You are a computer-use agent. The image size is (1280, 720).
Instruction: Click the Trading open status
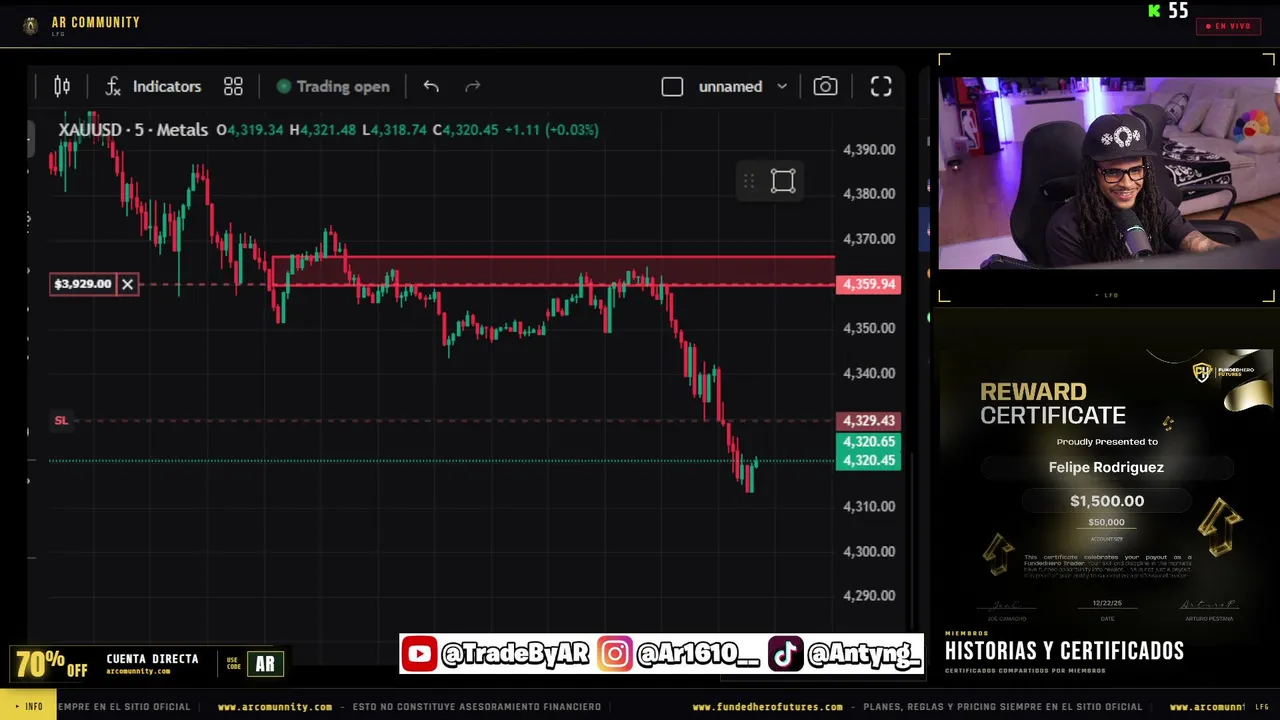click(x=333, y=87)
